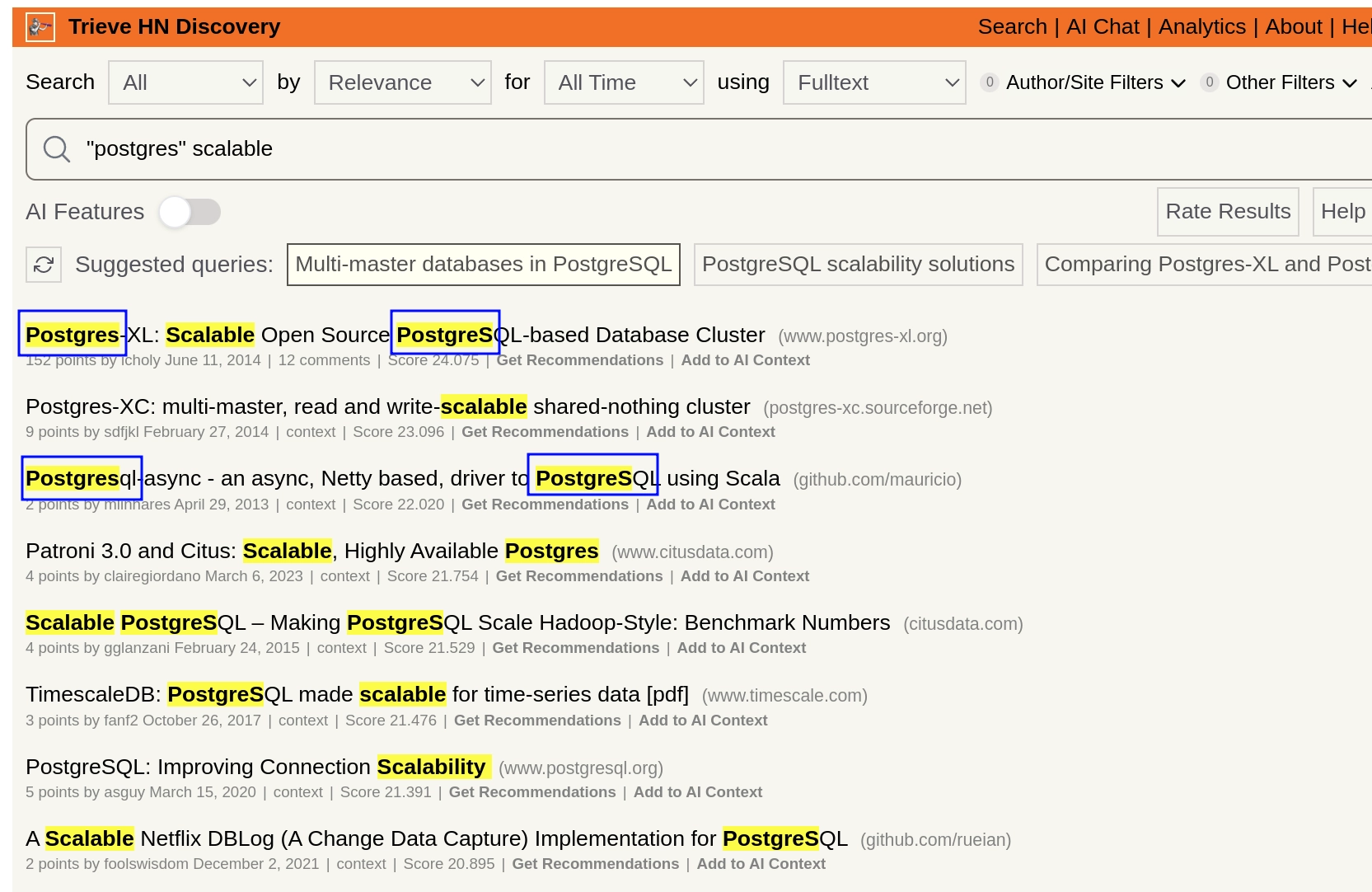Open the Scalable Netflix DBLog result
Image resolution: width=1372 pixels, height=892 pixels.
tap(437, 838)
